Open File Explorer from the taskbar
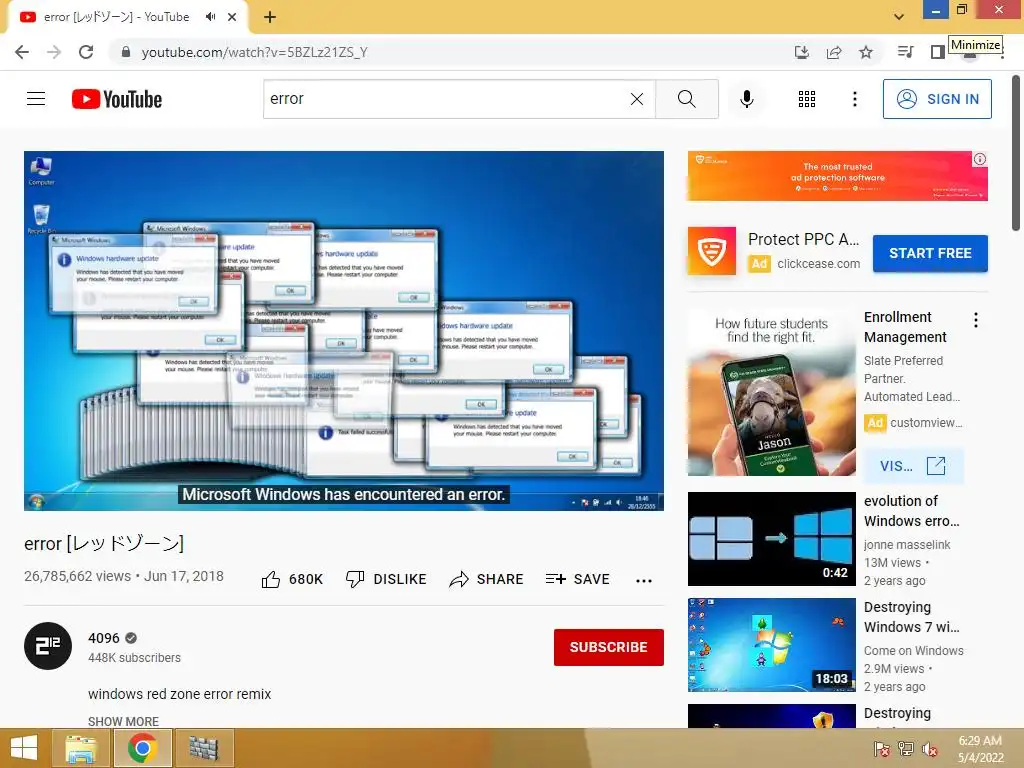This screenshot has width=1024, height=768. click(81, 748)
